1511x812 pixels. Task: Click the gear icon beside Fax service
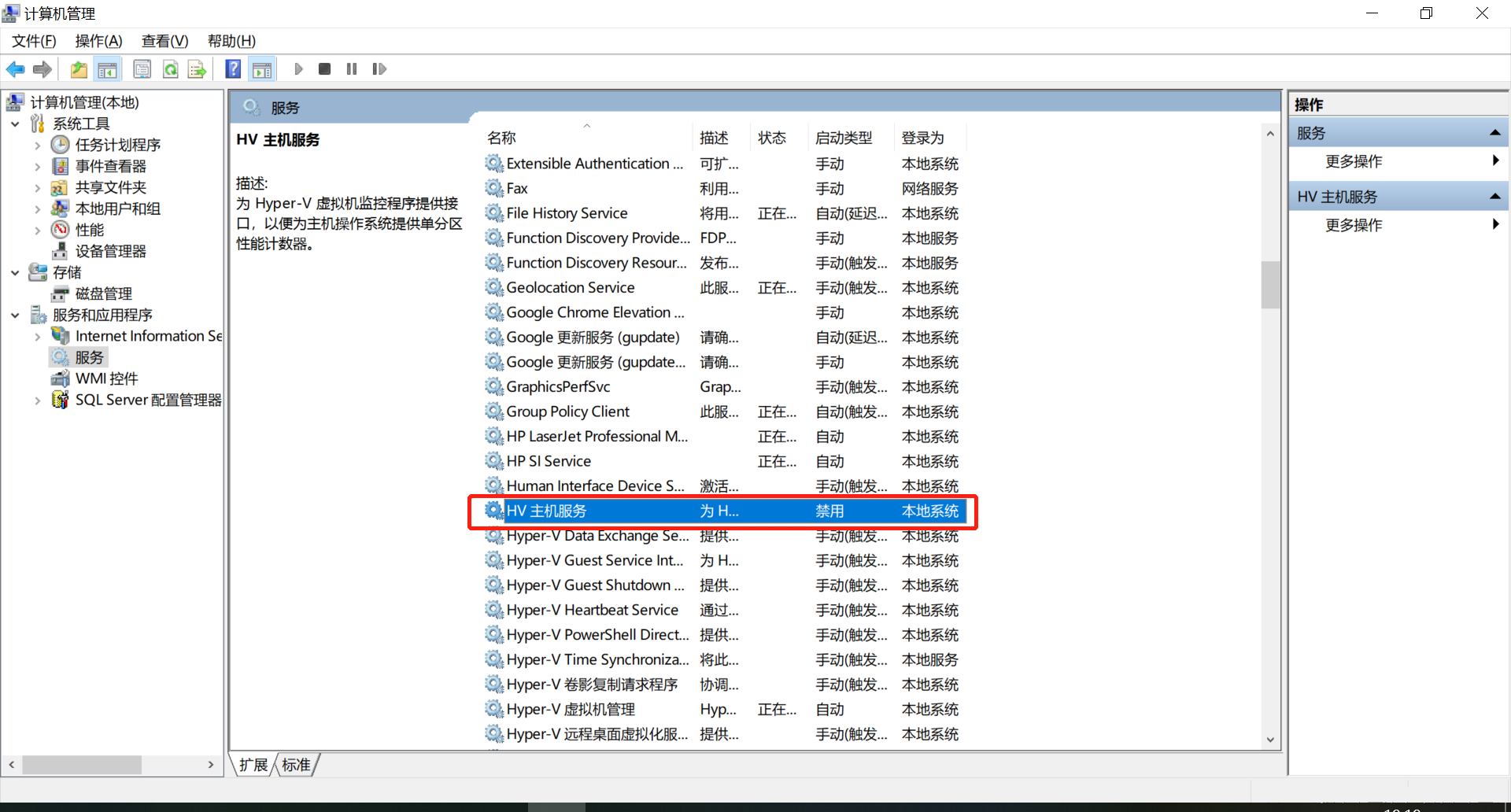[494, 188]
